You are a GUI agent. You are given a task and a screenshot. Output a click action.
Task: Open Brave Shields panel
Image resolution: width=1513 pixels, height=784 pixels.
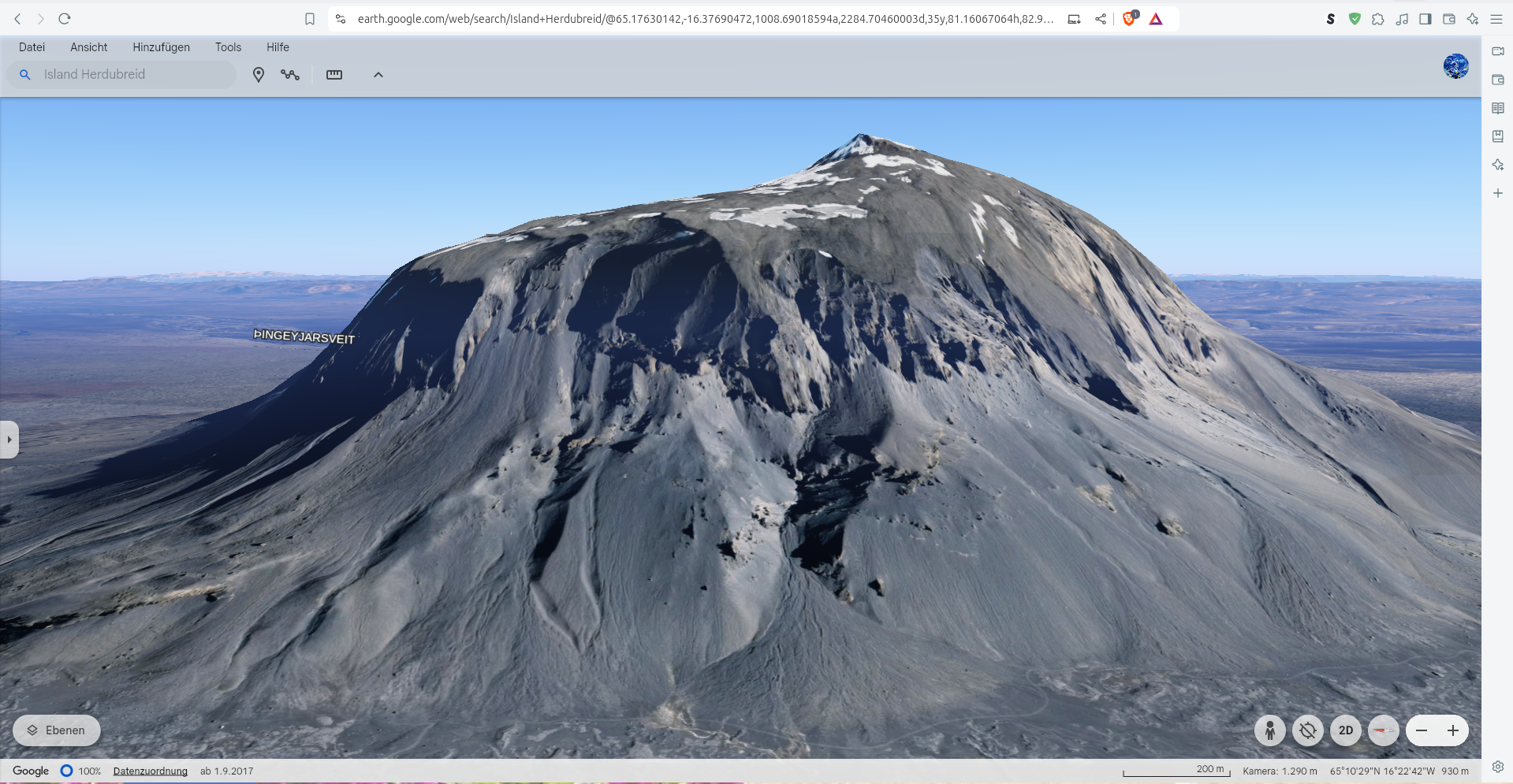[1130, 19]
